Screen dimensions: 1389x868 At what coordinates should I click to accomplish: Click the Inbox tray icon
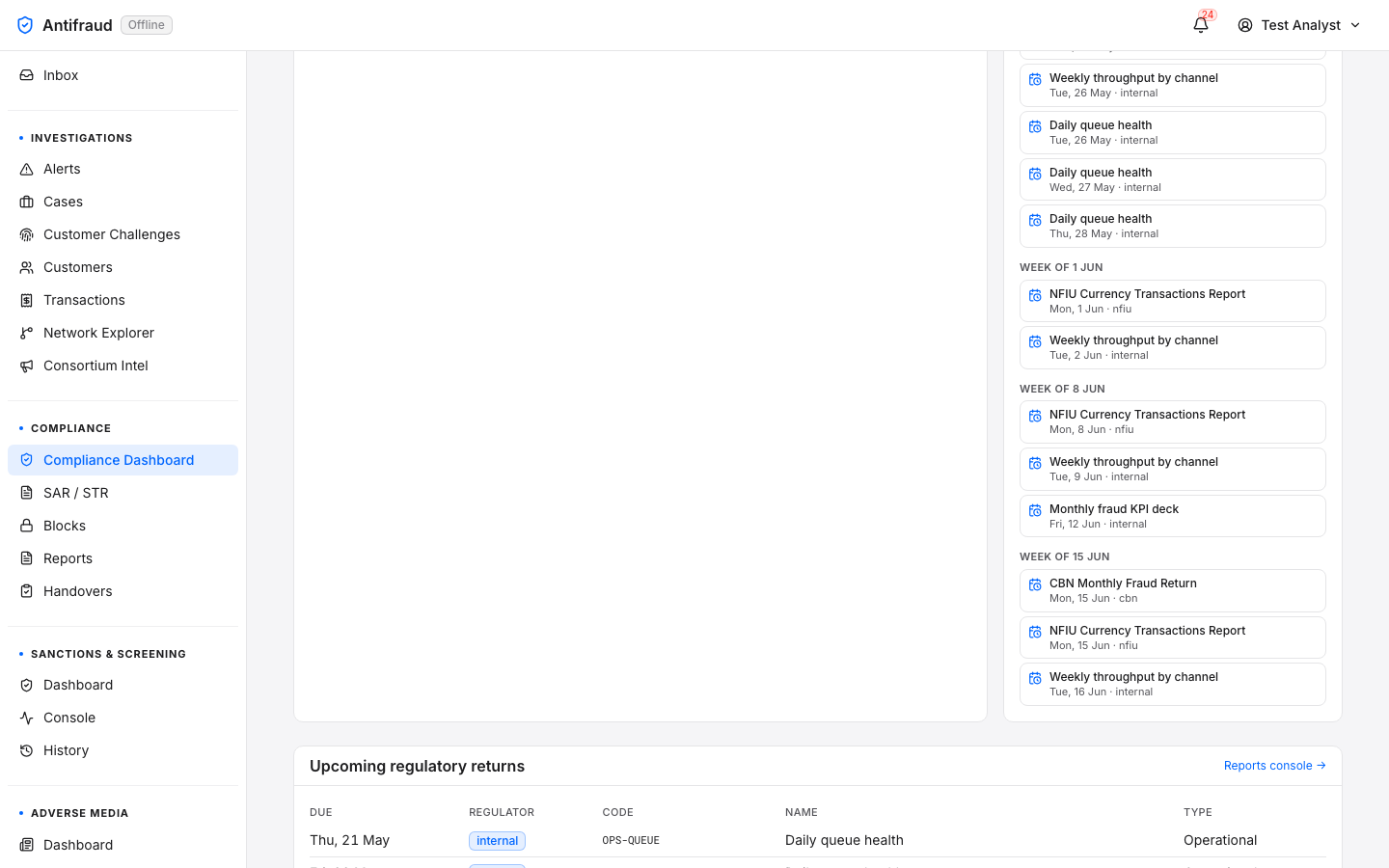pyautogui.click(x=27, y=75)
